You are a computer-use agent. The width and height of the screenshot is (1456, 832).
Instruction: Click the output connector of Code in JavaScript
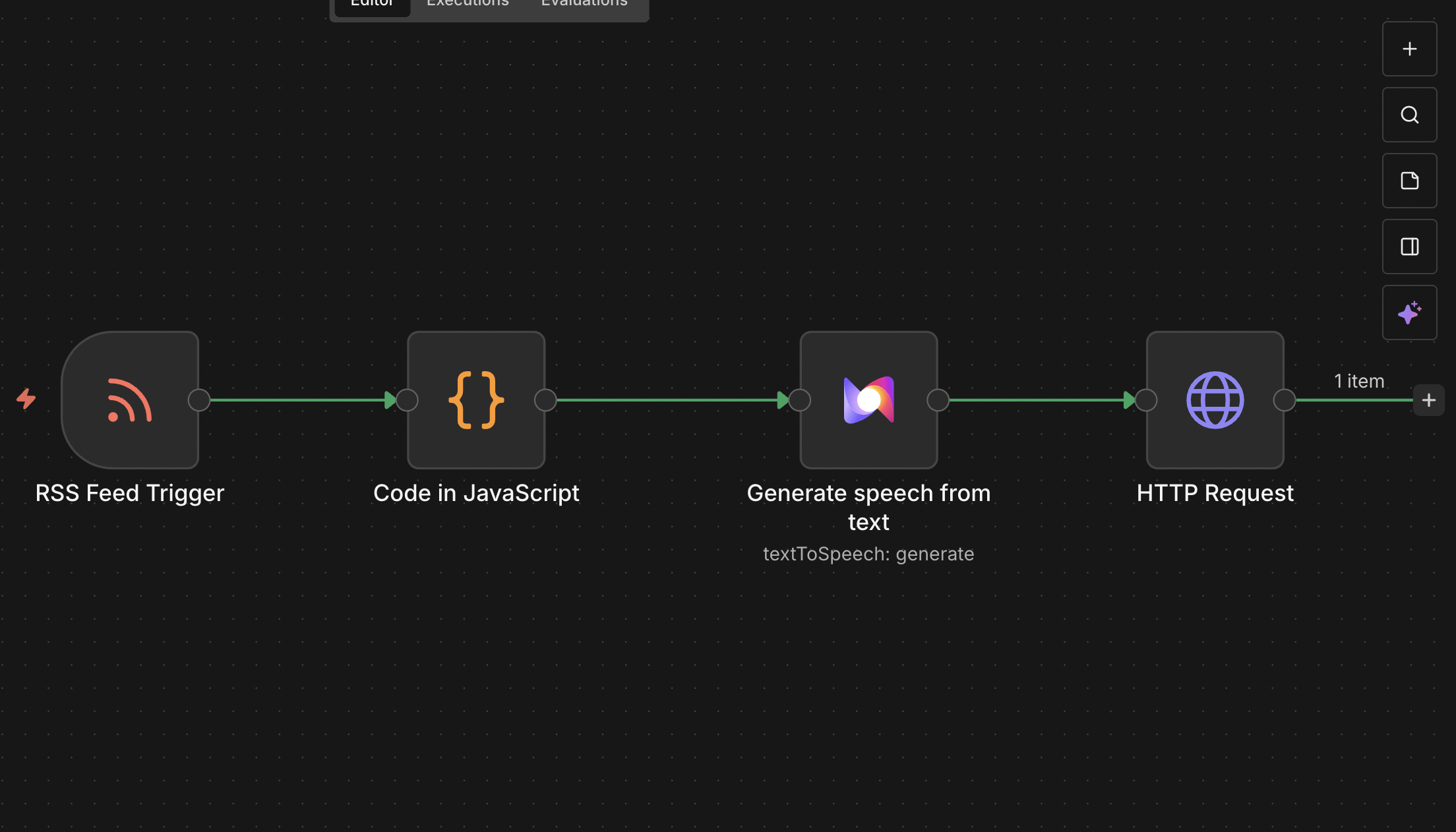pos(545,400)
